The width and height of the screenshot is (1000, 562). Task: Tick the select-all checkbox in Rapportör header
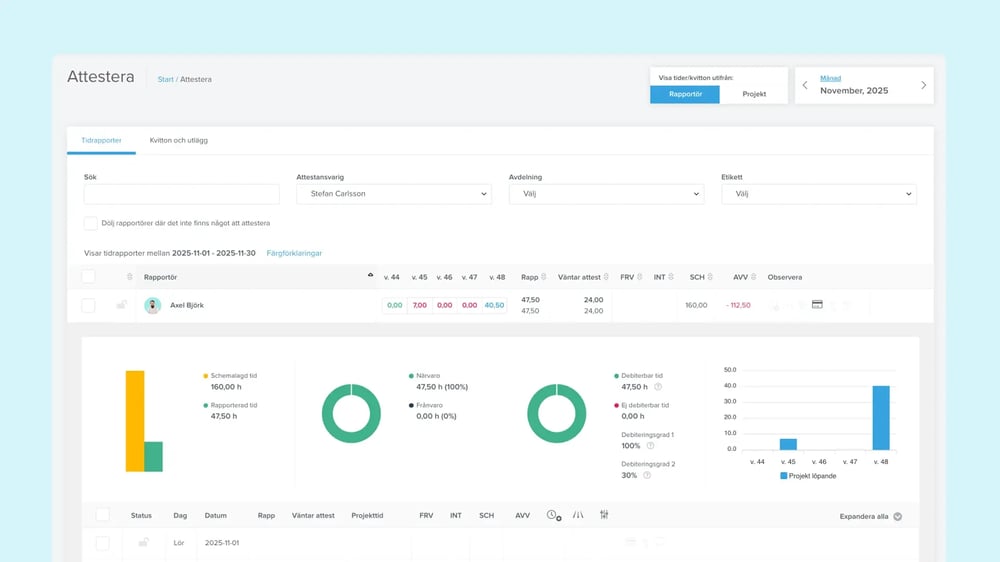(88, 277)
